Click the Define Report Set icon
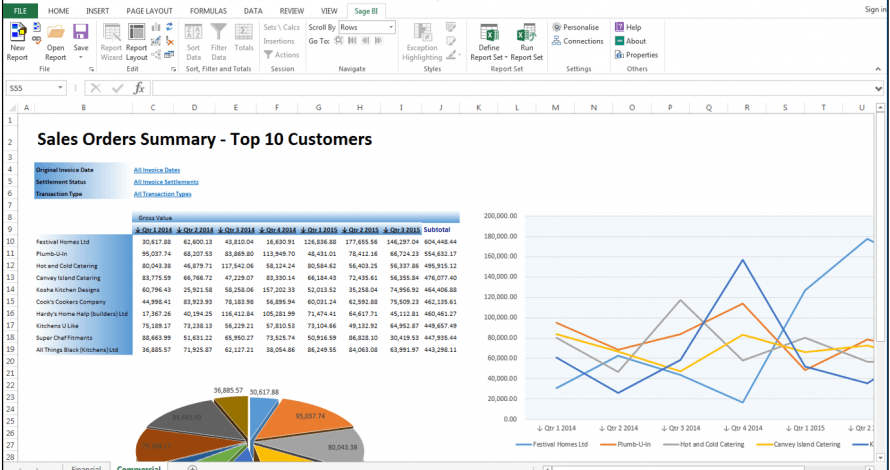890x470 pixels. [x=489, y=32]
